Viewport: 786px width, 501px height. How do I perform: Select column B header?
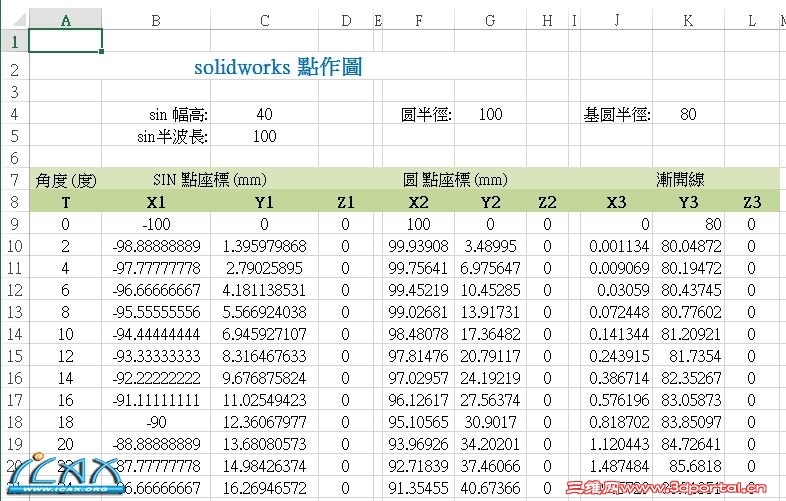156,20
